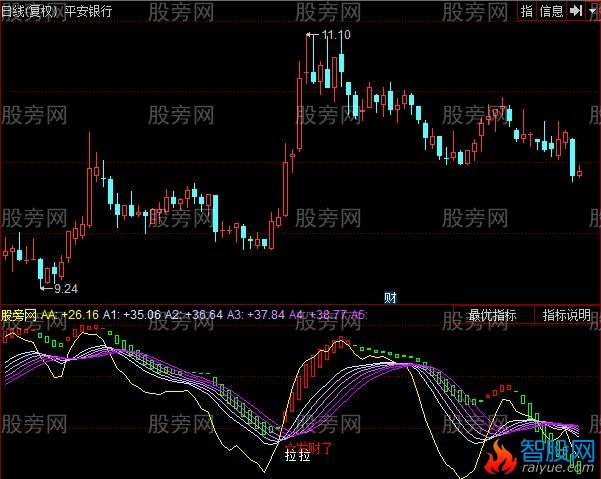Click the 日线(复权) period label
The width and height of the screenshot is (601, 479).
pyautogui.click(x=29, y=11)
